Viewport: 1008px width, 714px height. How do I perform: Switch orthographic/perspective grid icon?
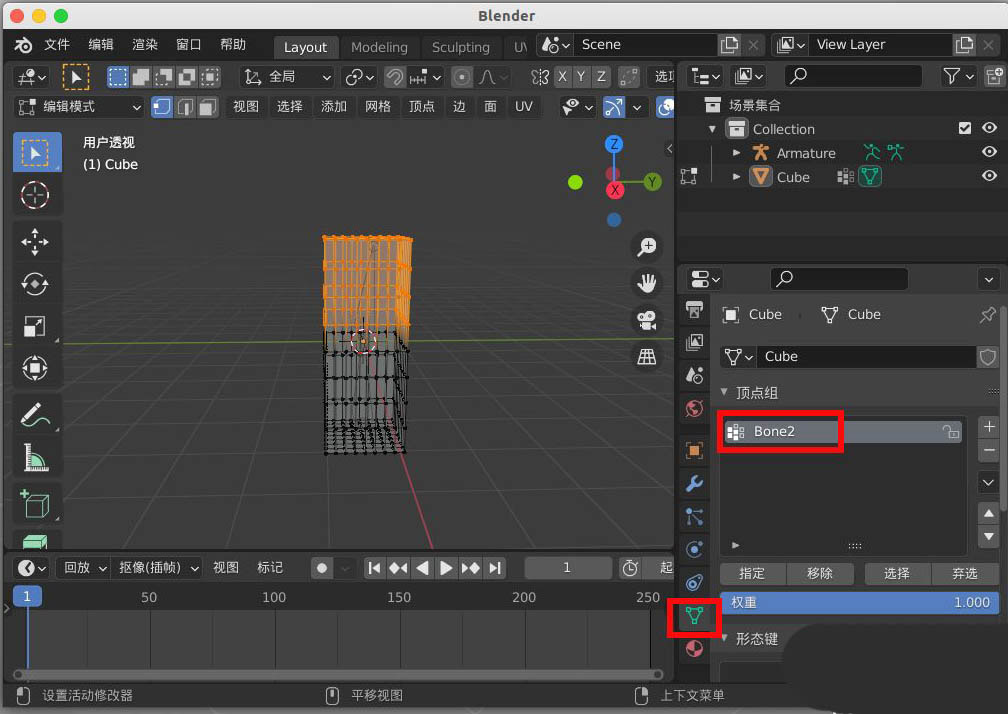647,356
